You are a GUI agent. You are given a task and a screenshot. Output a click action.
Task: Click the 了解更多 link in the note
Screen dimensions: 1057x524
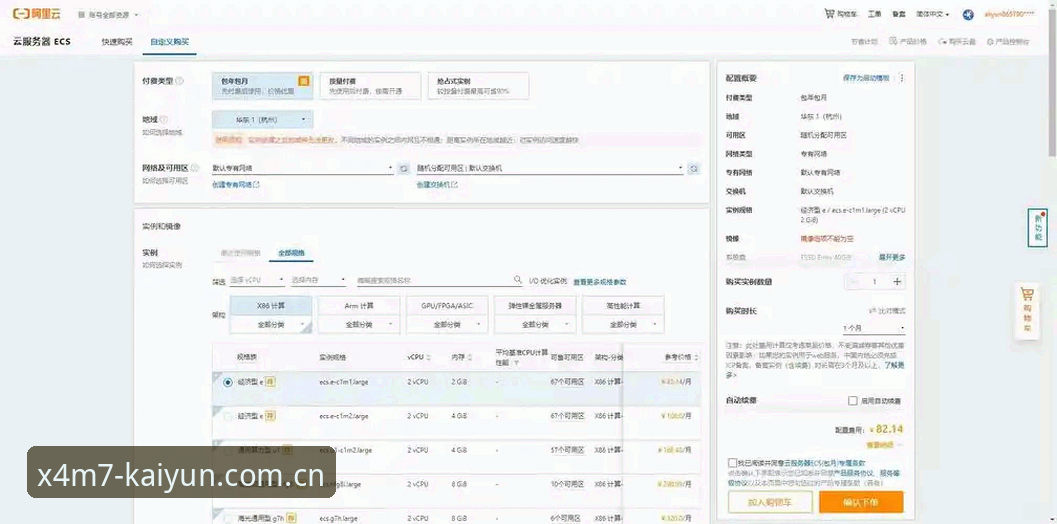[x=895, y=364]
